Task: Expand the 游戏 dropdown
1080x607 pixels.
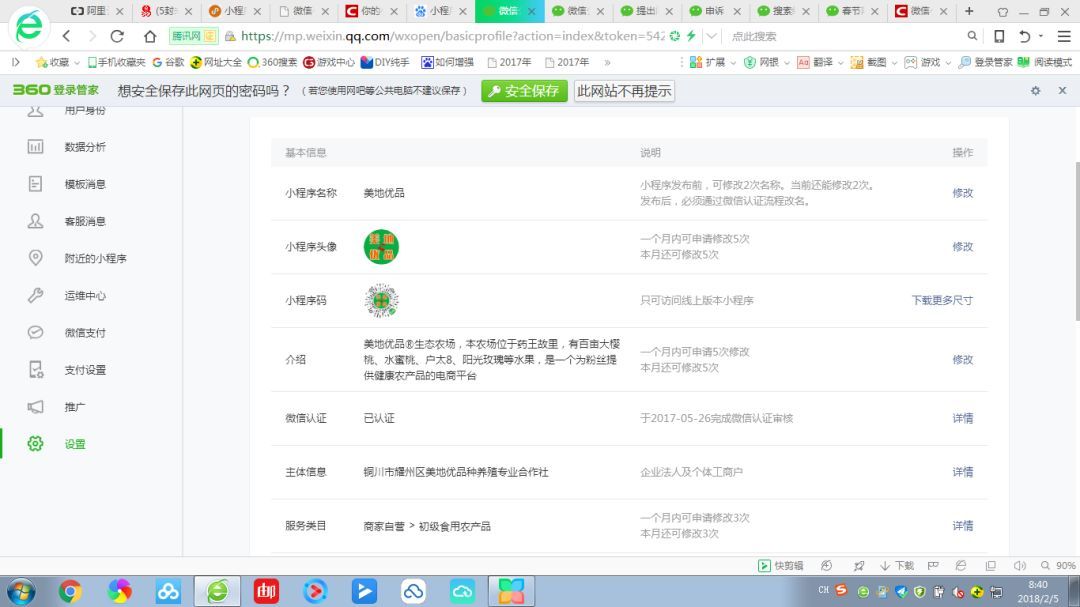Action: 948,63
